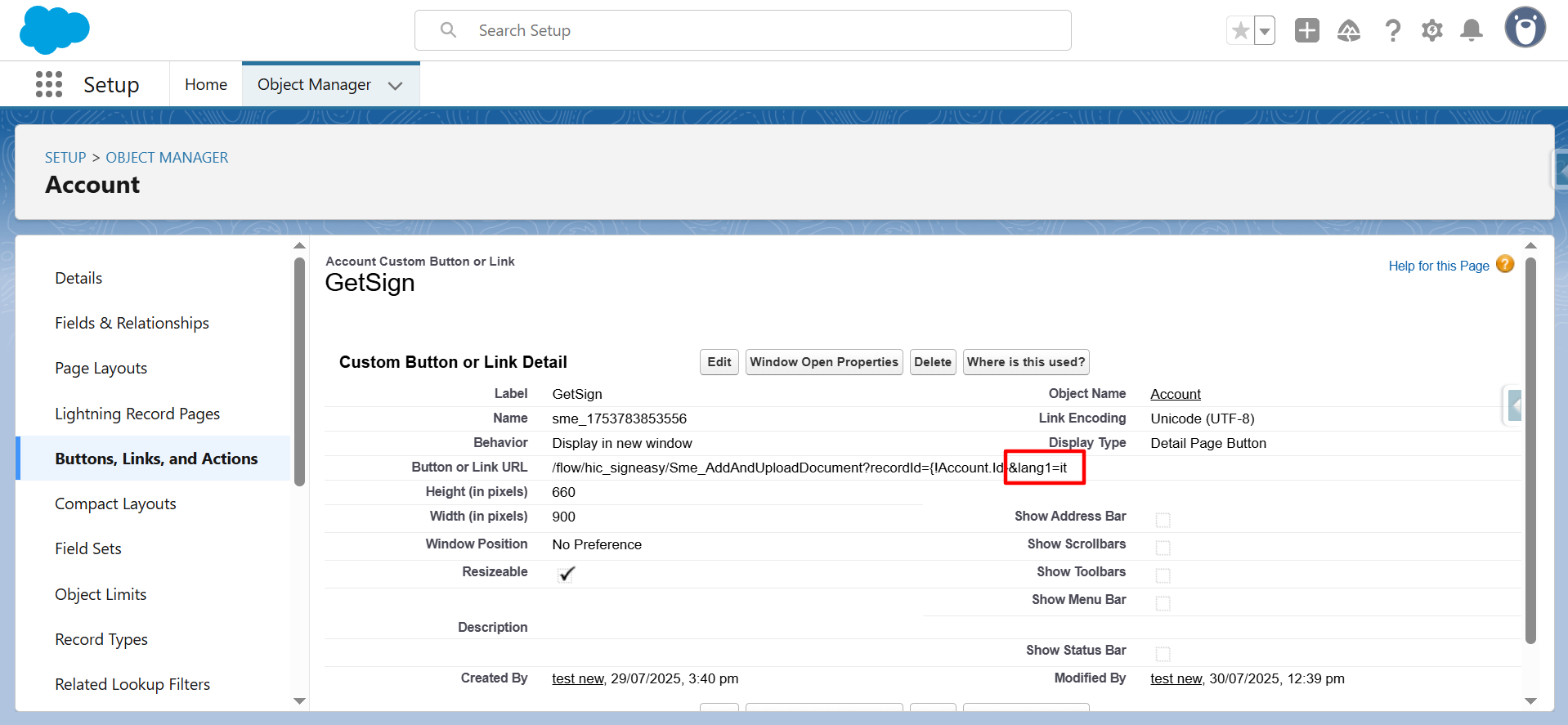Open Object Limits in the sidebar

[101, 594]
